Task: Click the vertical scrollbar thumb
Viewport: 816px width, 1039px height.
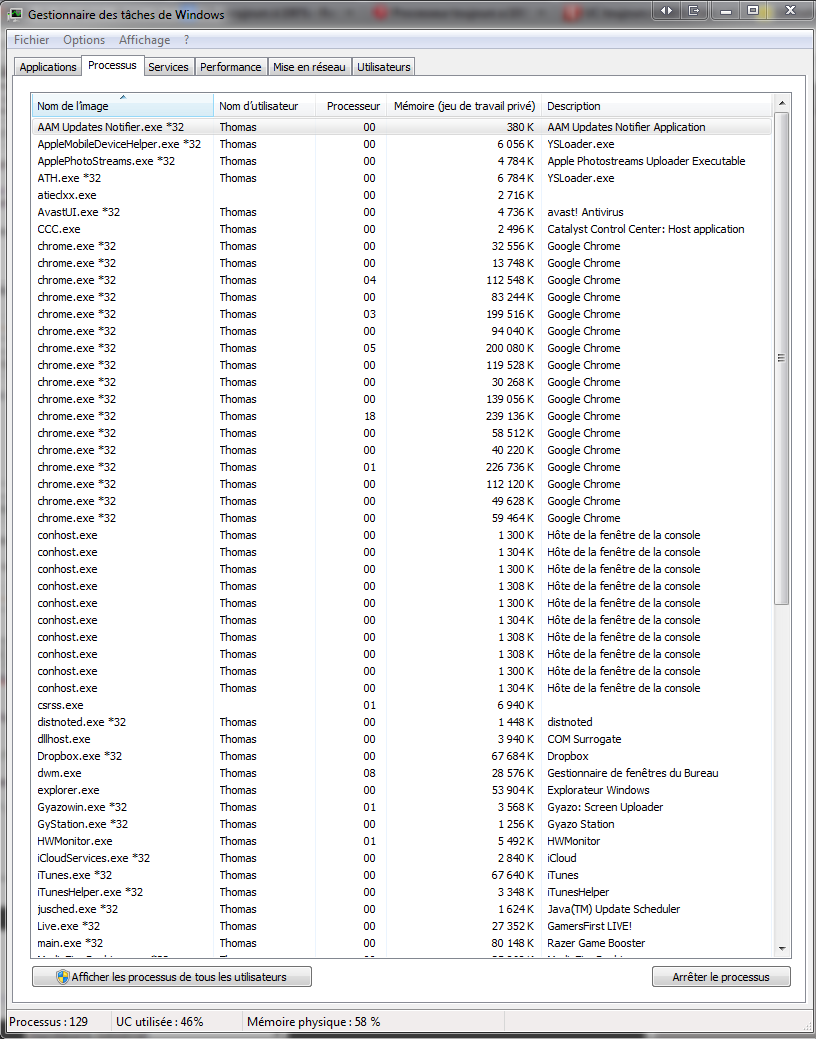Action: (x=782, y=358)
